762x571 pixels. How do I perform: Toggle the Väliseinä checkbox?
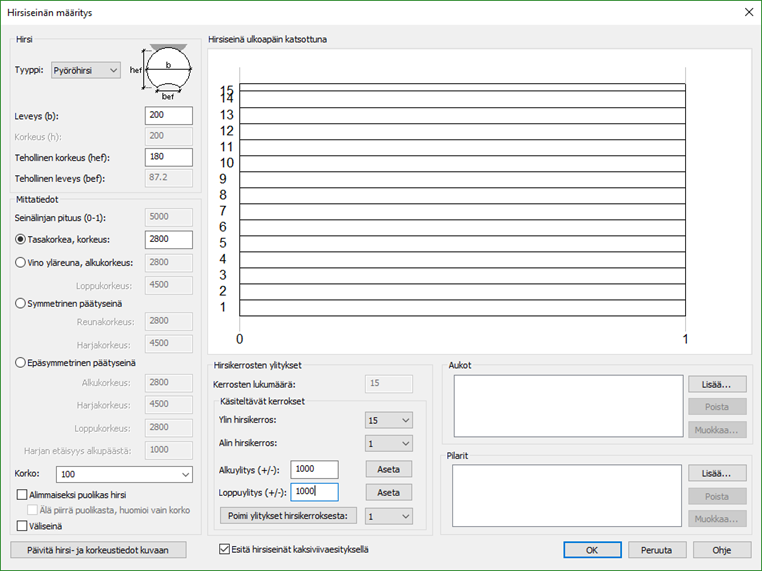[23, 525]
